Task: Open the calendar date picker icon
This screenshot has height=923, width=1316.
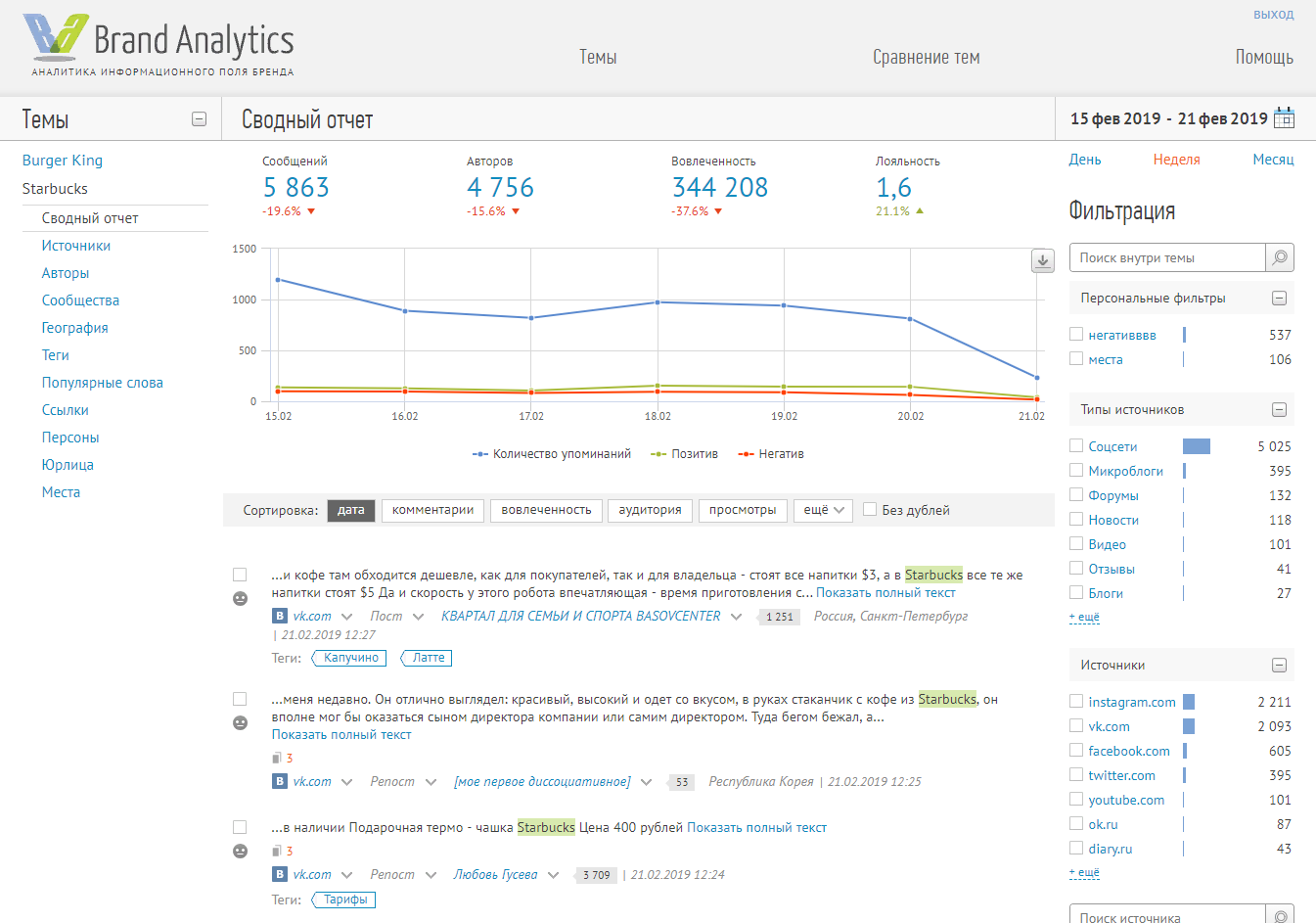Action: point(1284,118)
